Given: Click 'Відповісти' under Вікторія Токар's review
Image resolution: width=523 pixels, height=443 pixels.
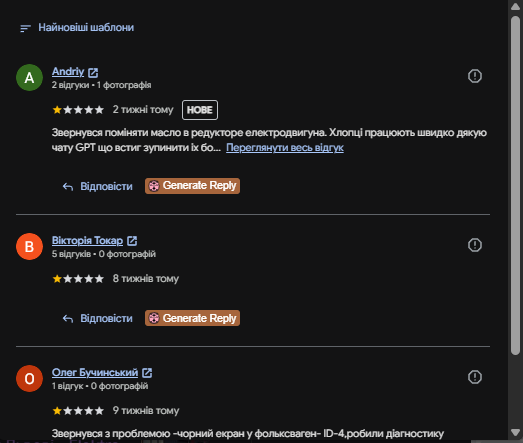Looking at the screenshot, I should pos(97,318).
